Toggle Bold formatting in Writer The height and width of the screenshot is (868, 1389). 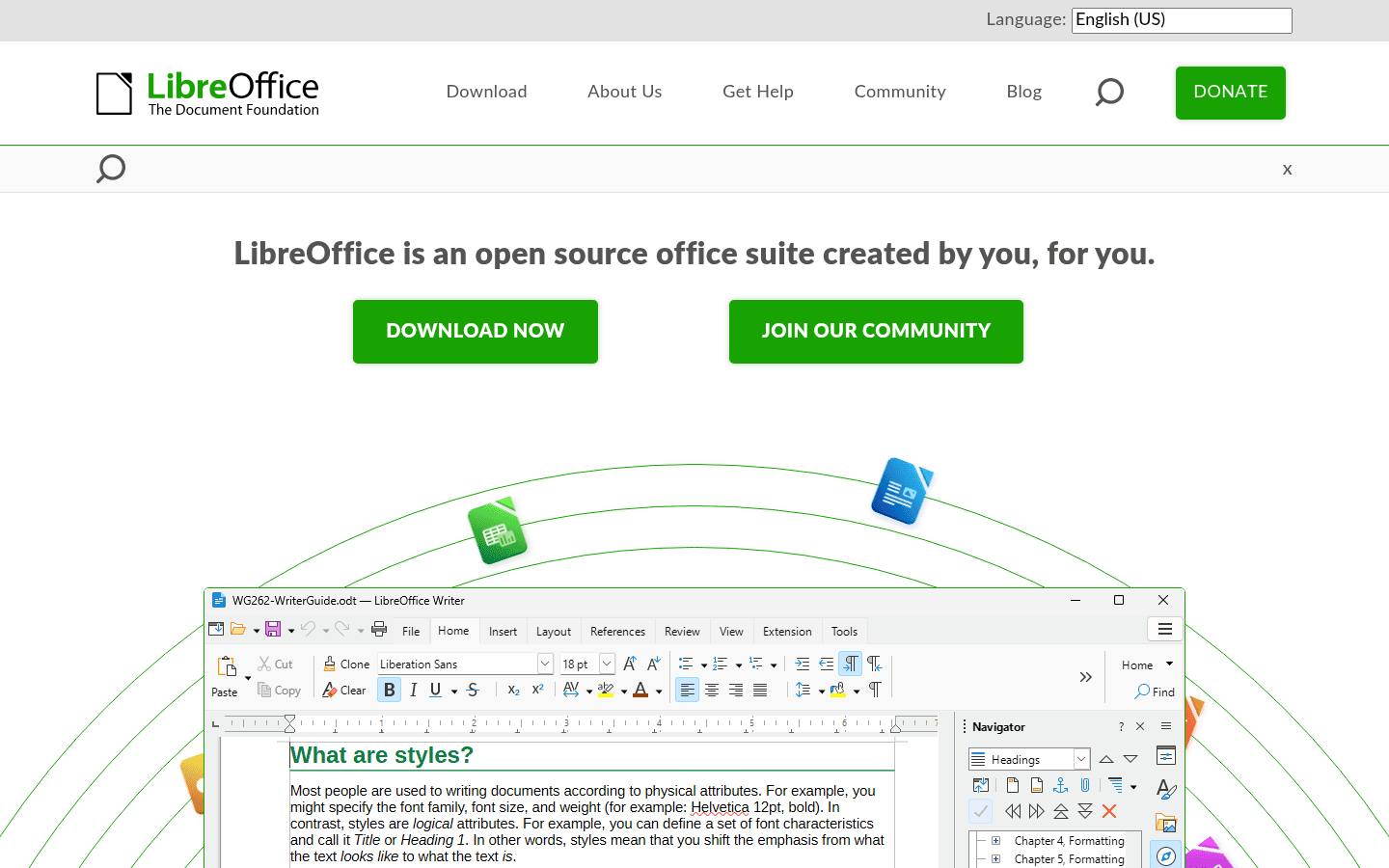tap(390, 690)
